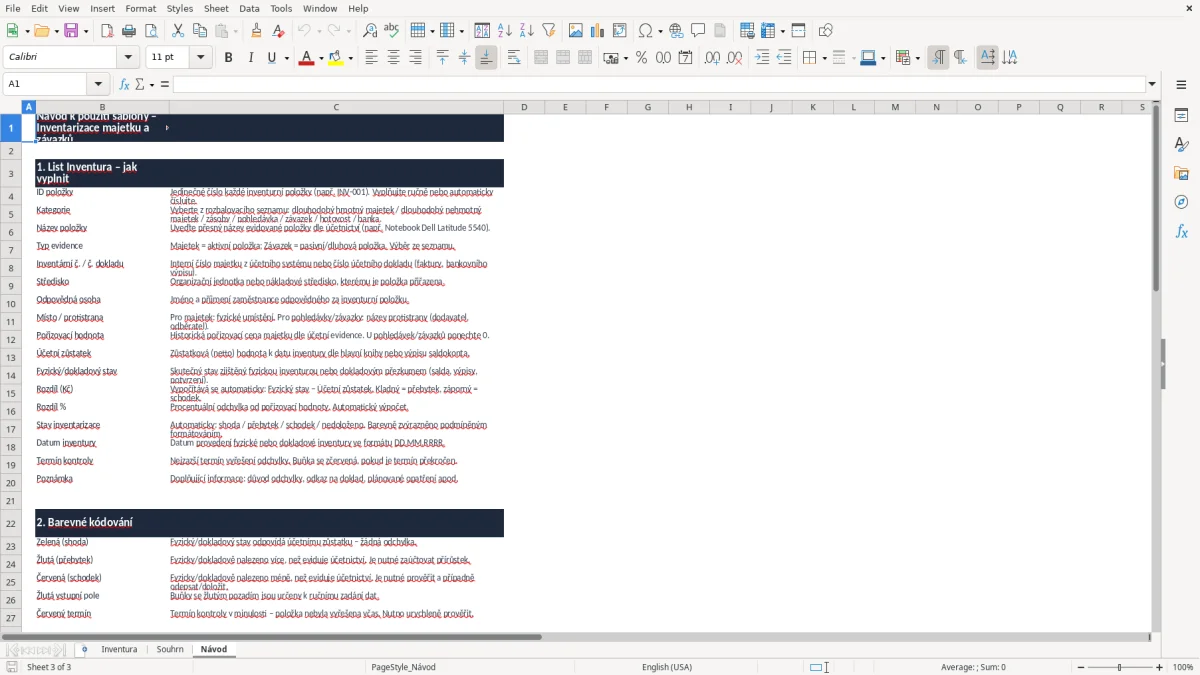Switch to the Souhrn sheet tab

coord(170,649)
